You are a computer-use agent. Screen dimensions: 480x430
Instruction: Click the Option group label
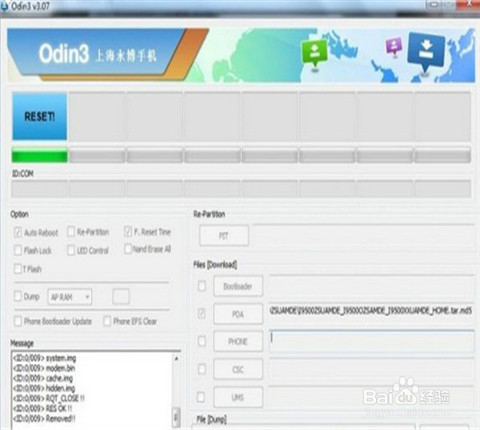click(x=19, y=214)
